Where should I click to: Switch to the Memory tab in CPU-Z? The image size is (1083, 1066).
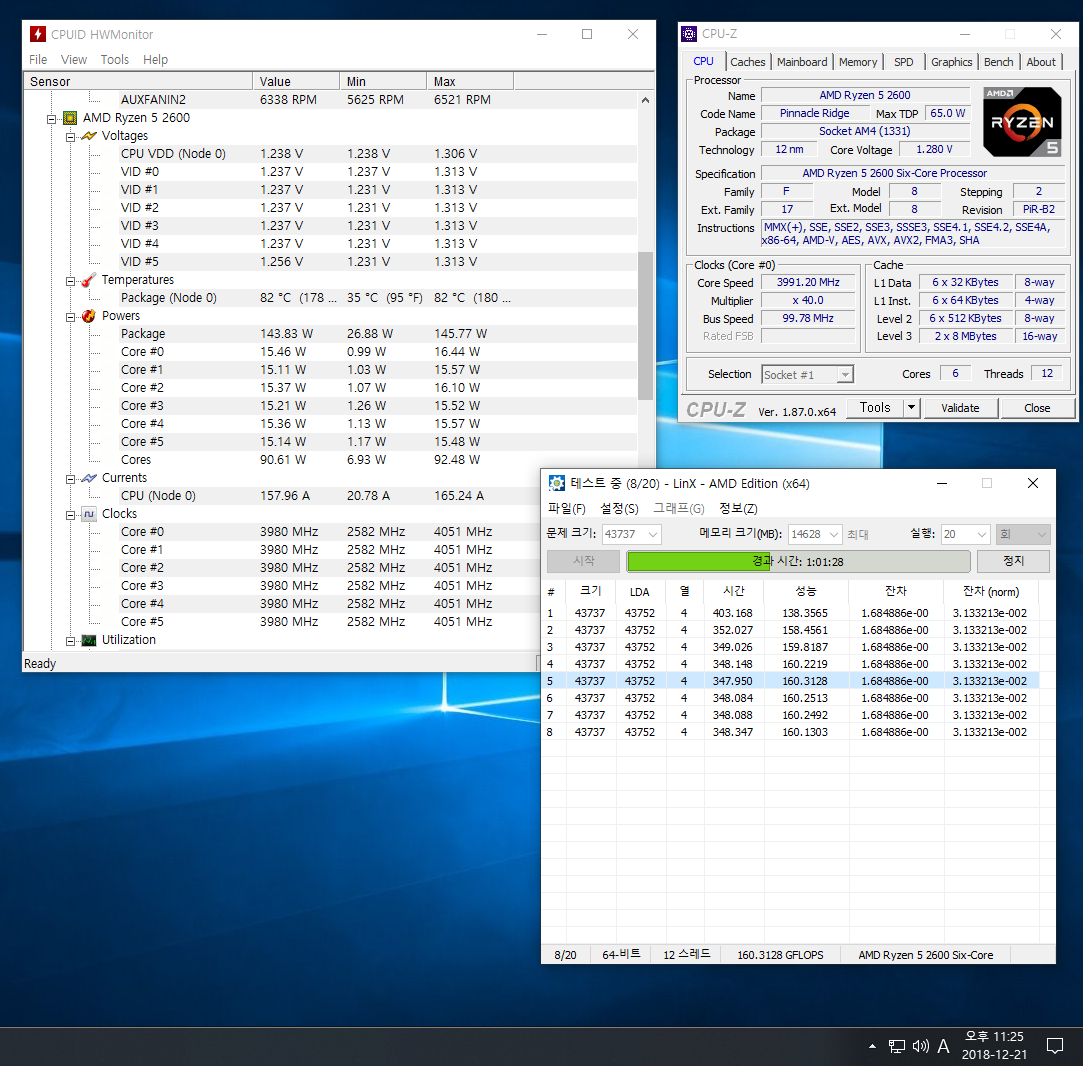pos(858,61)
